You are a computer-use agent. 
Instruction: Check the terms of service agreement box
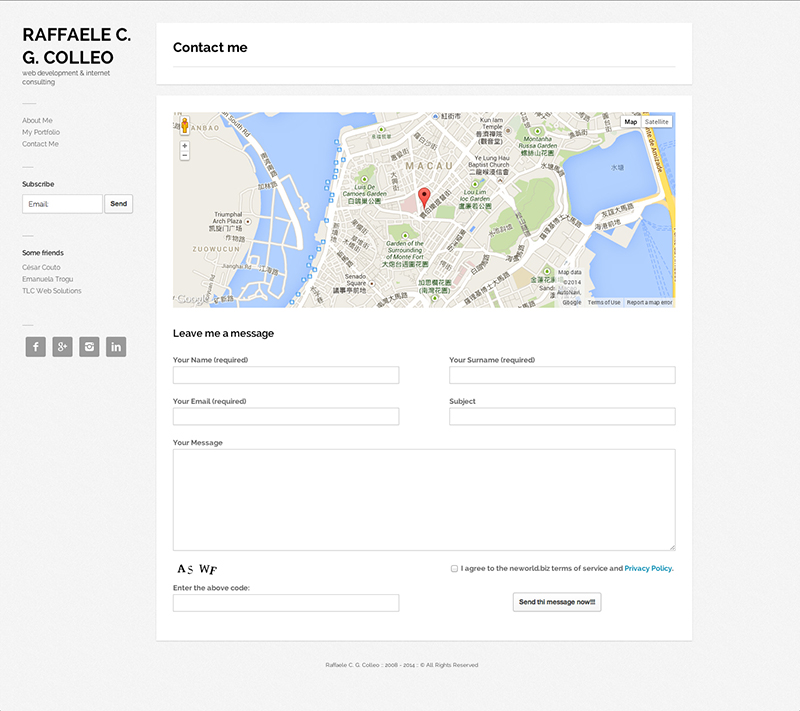[x=454, y=568]
